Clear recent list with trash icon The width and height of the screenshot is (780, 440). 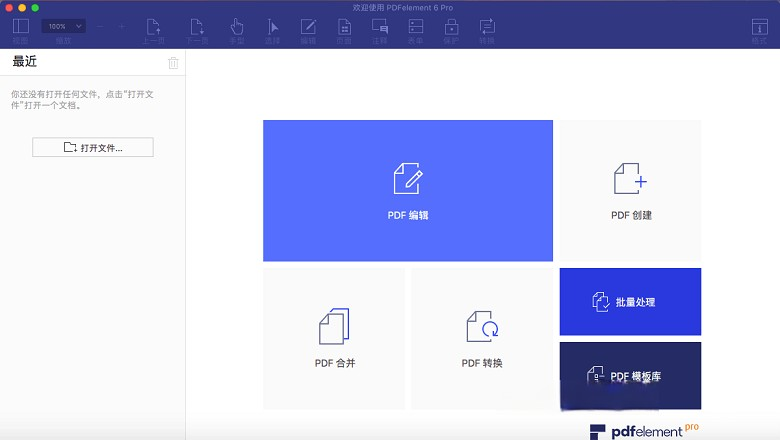[x=173, y=63]
